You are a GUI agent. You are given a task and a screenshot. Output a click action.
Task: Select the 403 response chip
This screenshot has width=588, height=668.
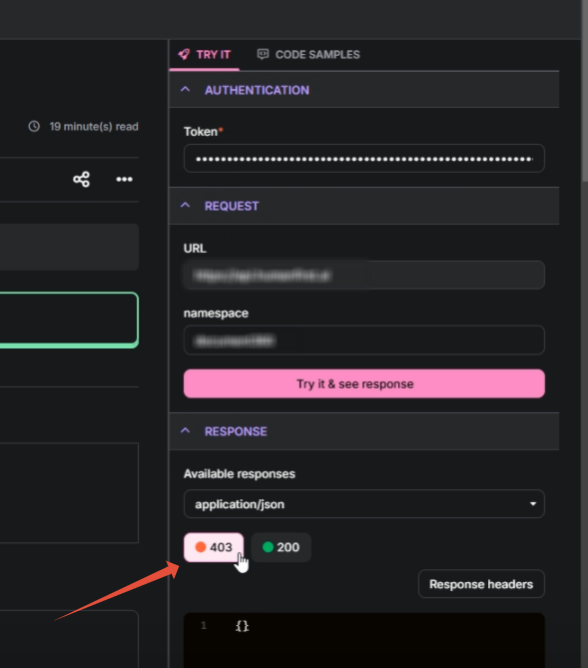(x=213, y=547)
